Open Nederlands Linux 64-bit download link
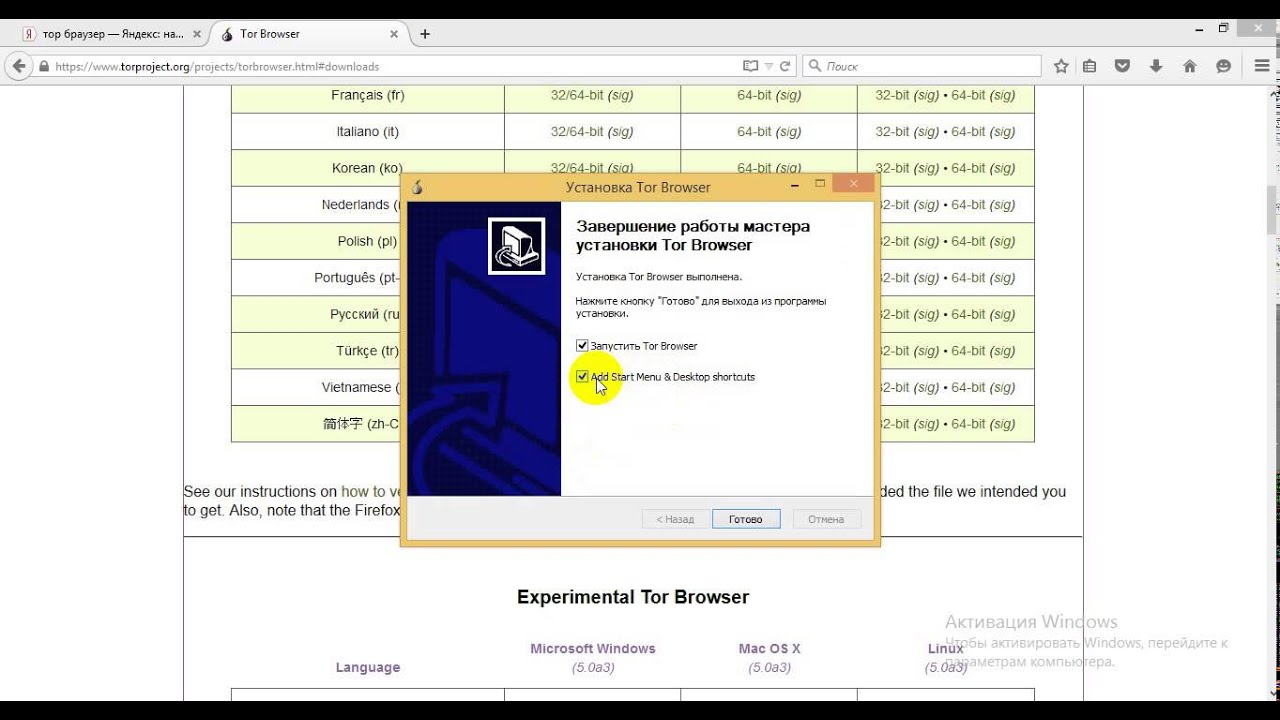The image size is (1280, 720). tap(968, 205)
